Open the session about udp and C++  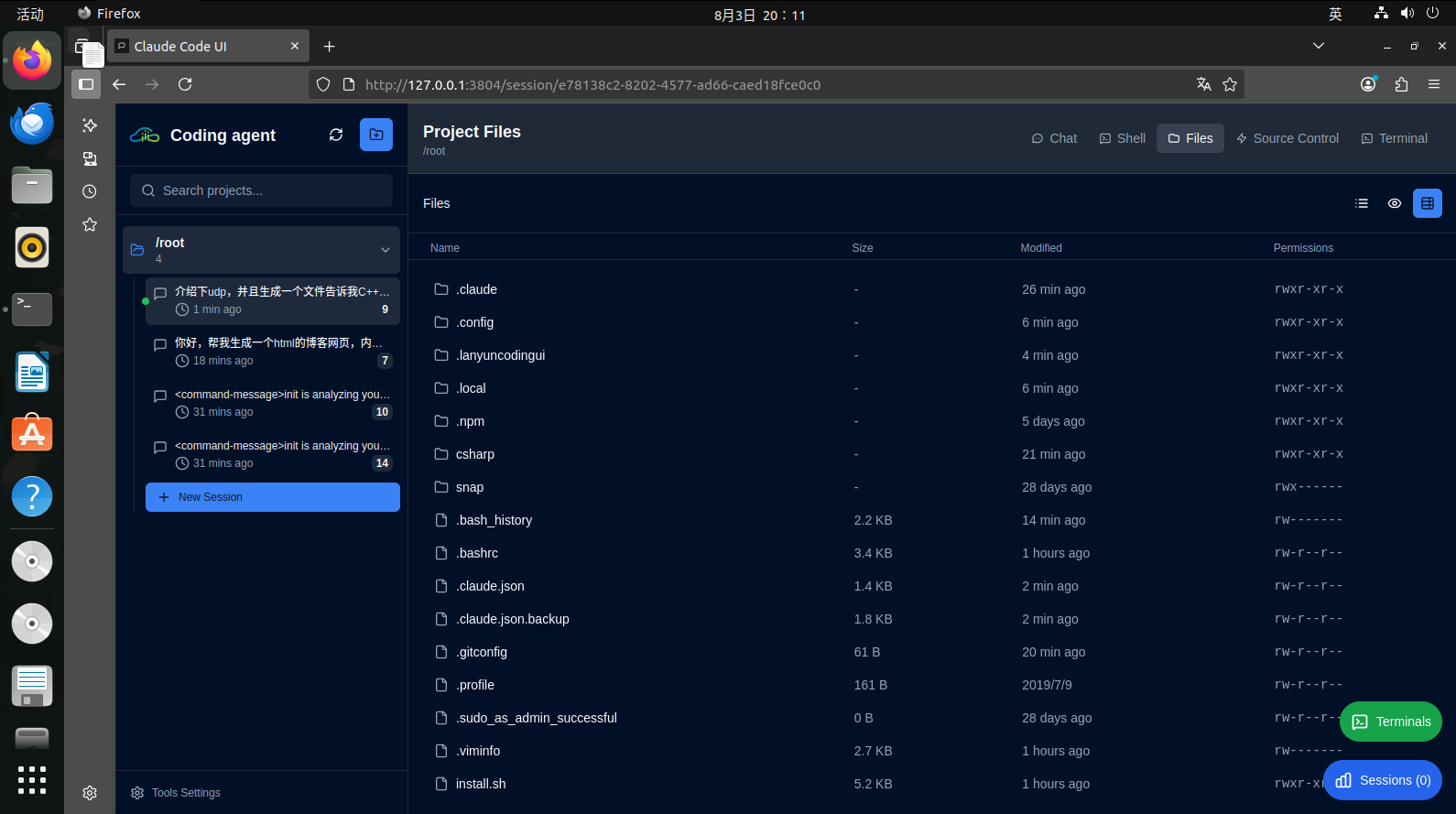pyautogui.click(x=273, y=300)
